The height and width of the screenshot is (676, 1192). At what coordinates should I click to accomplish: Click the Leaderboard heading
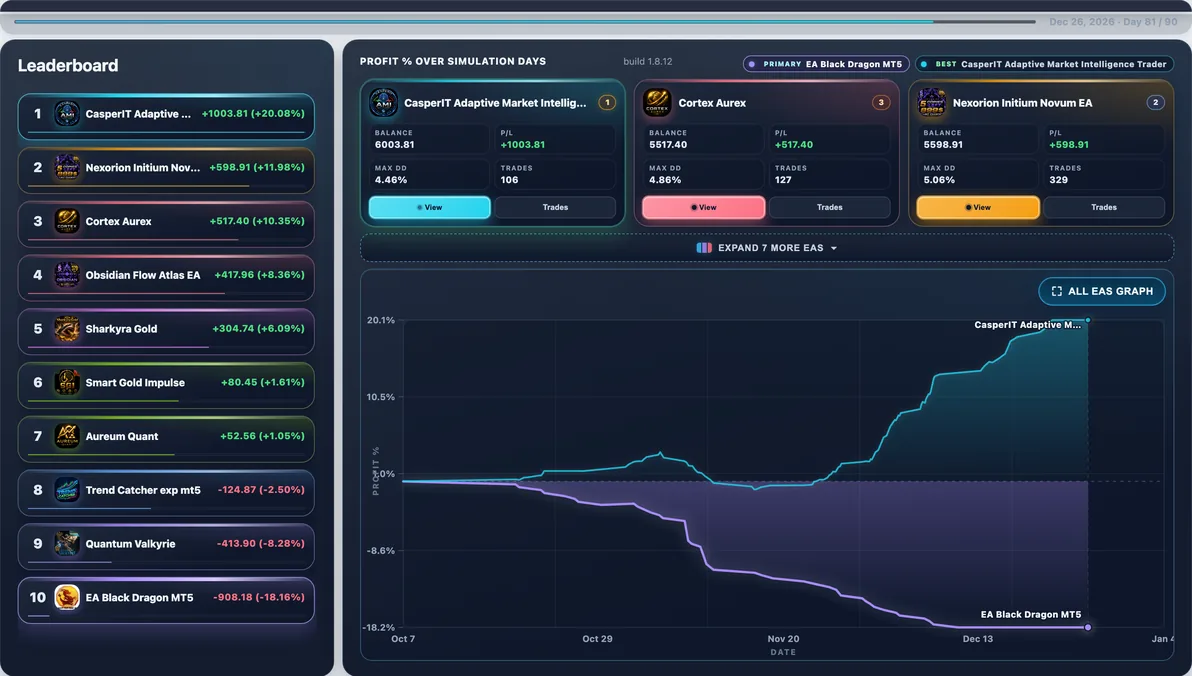[x=68, y=65]
